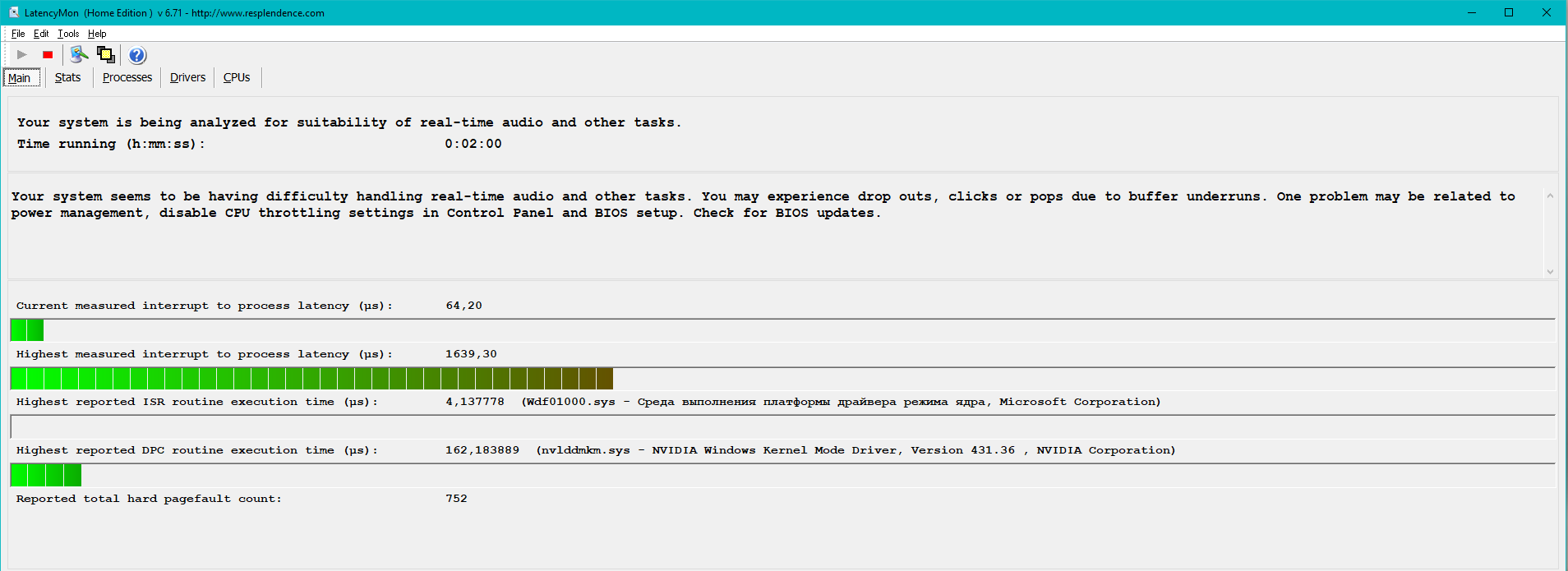Switch to the Processes tab
Image resolution: width=1568 pixels, height=571 pixels.
click(127, 77)
